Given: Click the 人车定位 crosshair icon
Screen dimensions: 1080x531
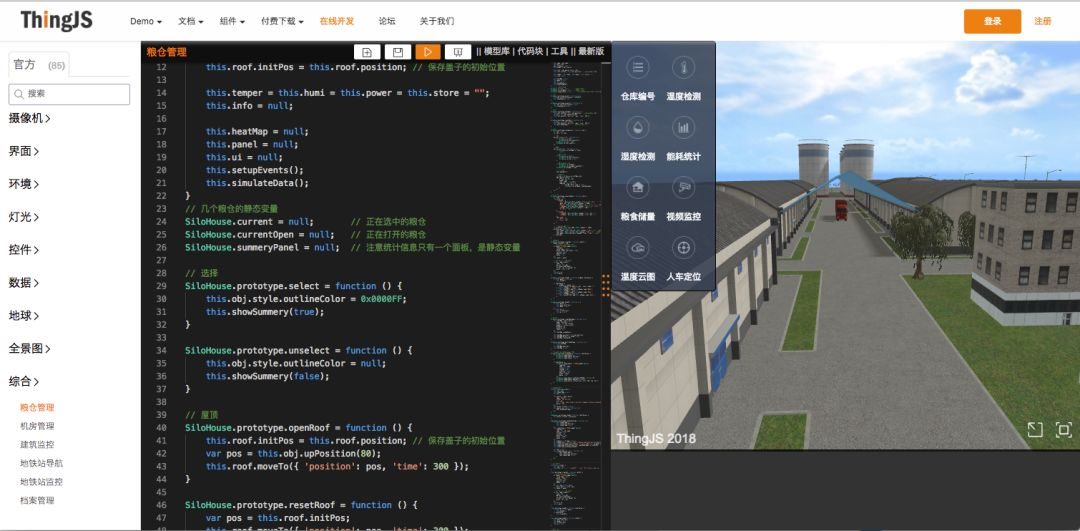Looking at the screenshot, I should 683,247.
